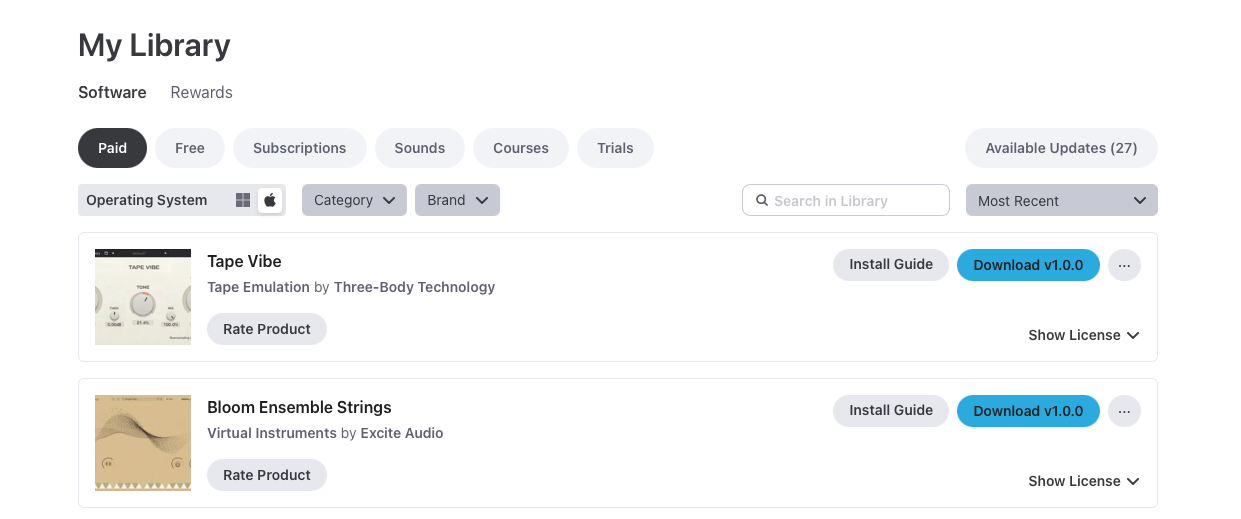Viewport: 1241px width, 519px height.
Task: Select the Courses filter pill
Action: coord(521,148)
